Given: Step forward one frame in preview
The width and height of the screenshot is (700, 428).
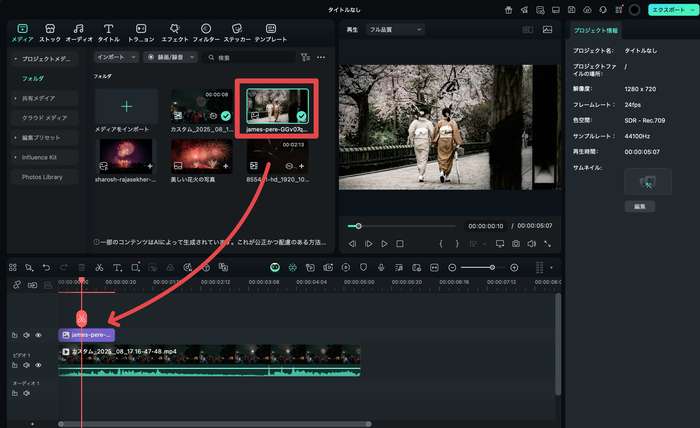Looking at the screenshot, I should pos(368,244).
